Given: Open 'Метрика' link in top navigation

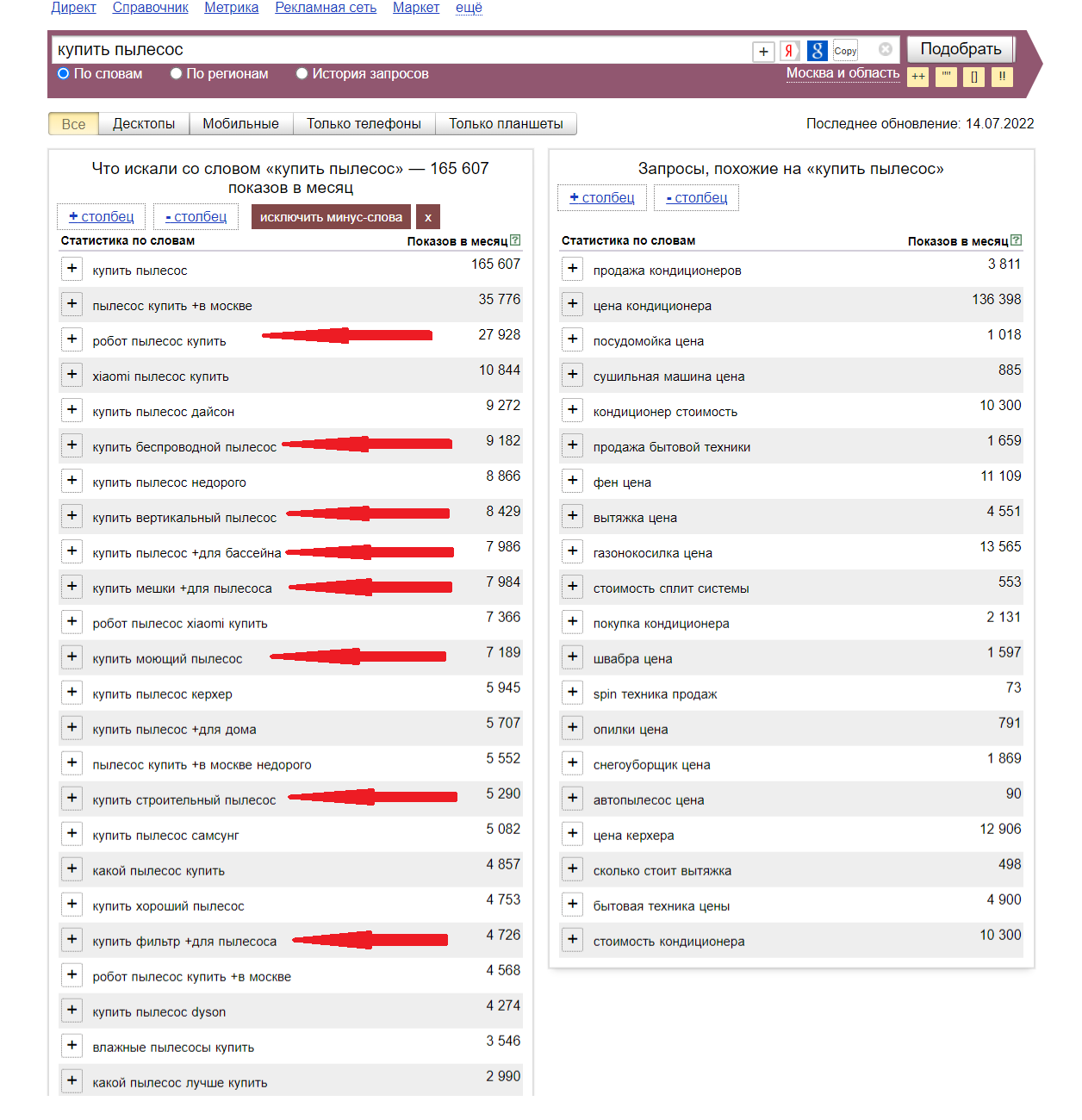Looking at the screenshot, I should pyautogui.click(x=232, y=8).
